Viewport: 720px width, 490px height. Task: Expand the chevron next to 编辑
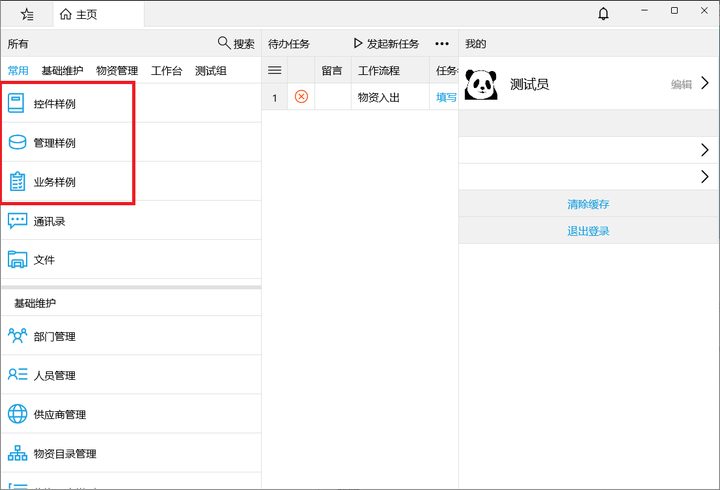coord(705,84)
